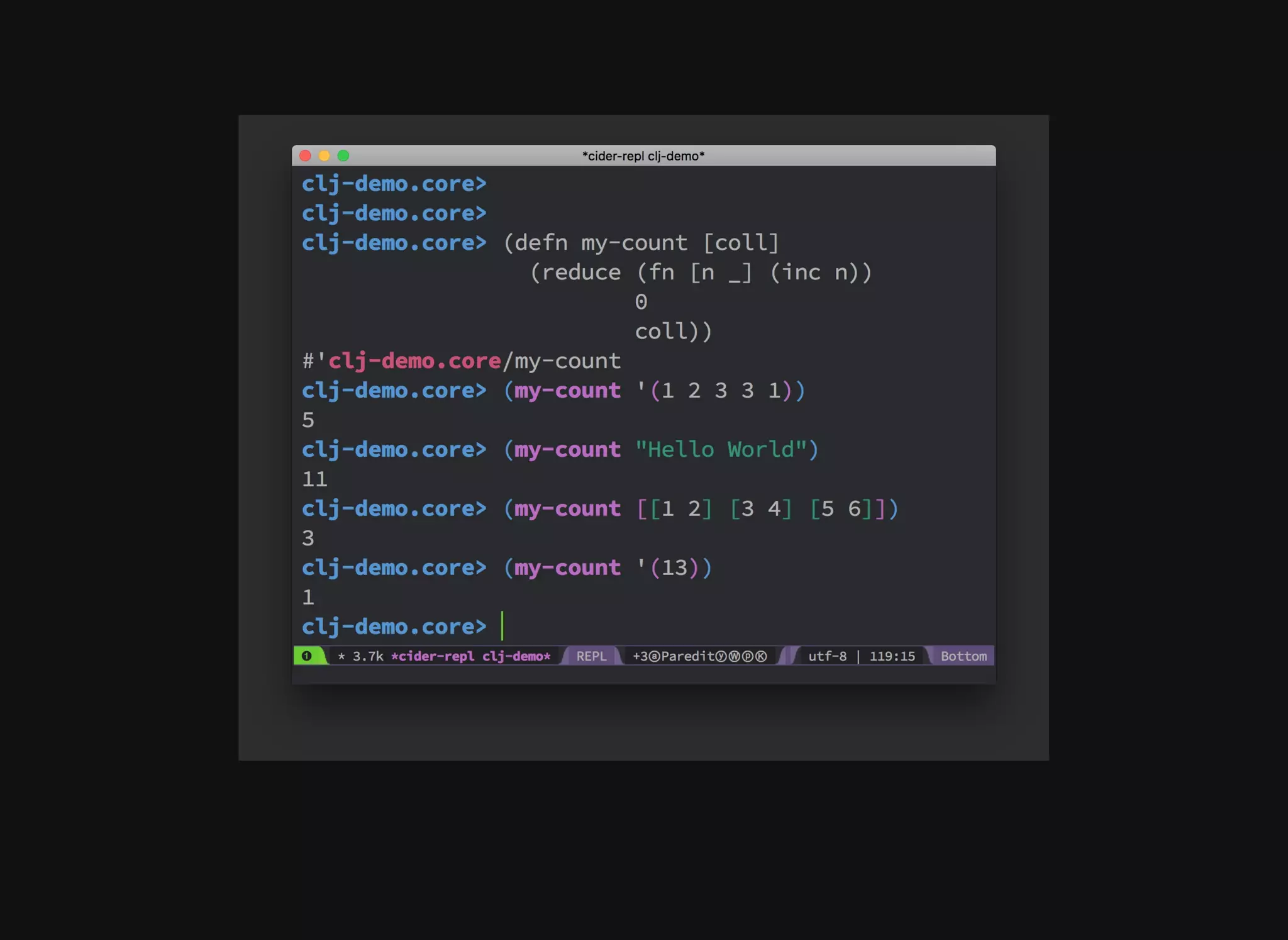Image resolution: width=1288 pixels, height=940 pixels.
Task: Click the 'Hello World' string in the REPL
Action: point(721,450)
